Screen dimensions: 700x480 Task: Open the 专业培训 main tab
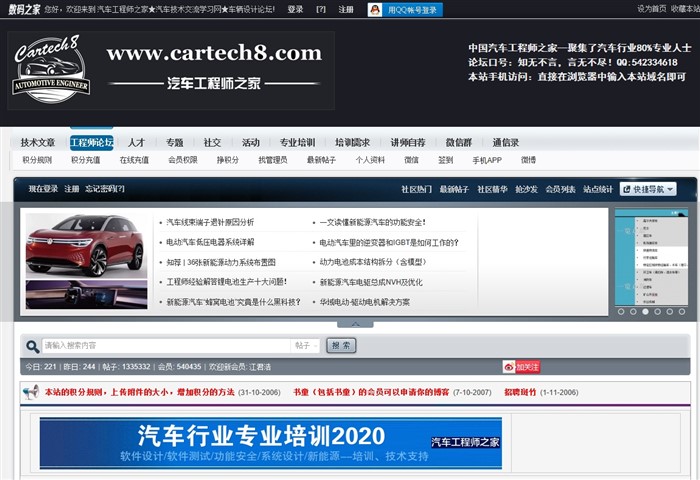pyautogui.click(x=297, y=142)
